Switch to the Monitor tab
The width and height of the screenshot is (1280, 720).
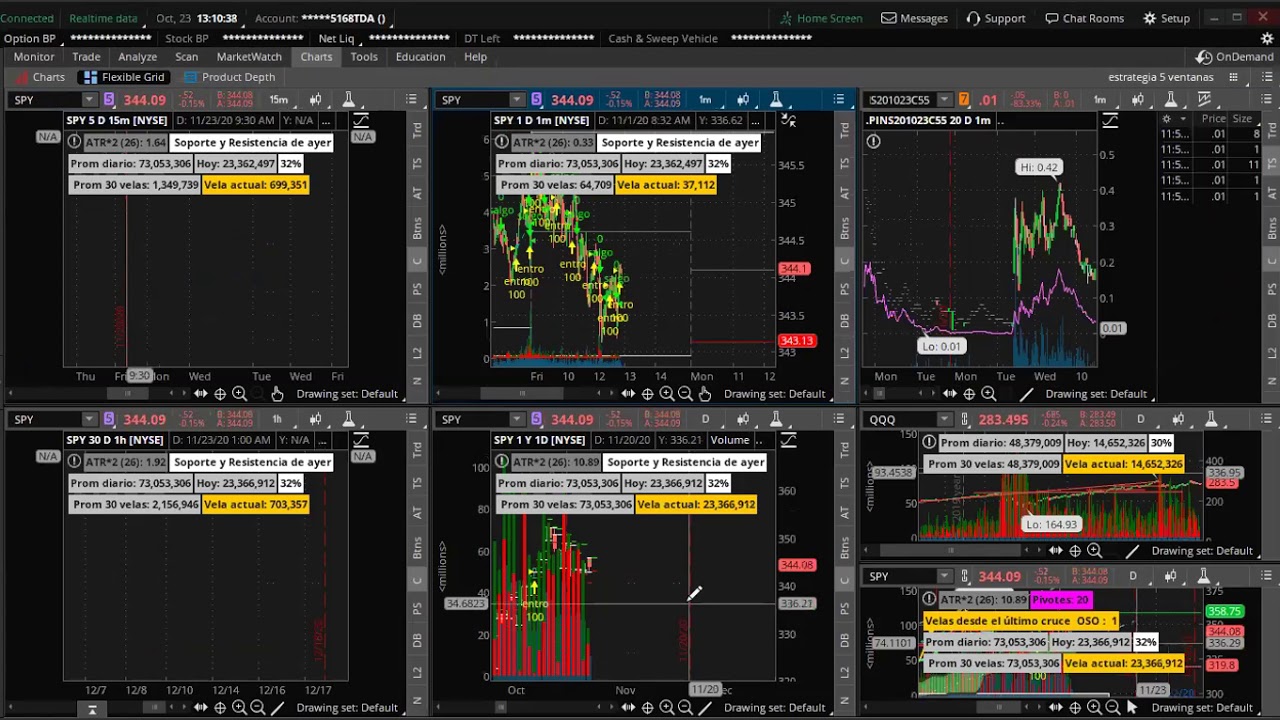(34, 57)
